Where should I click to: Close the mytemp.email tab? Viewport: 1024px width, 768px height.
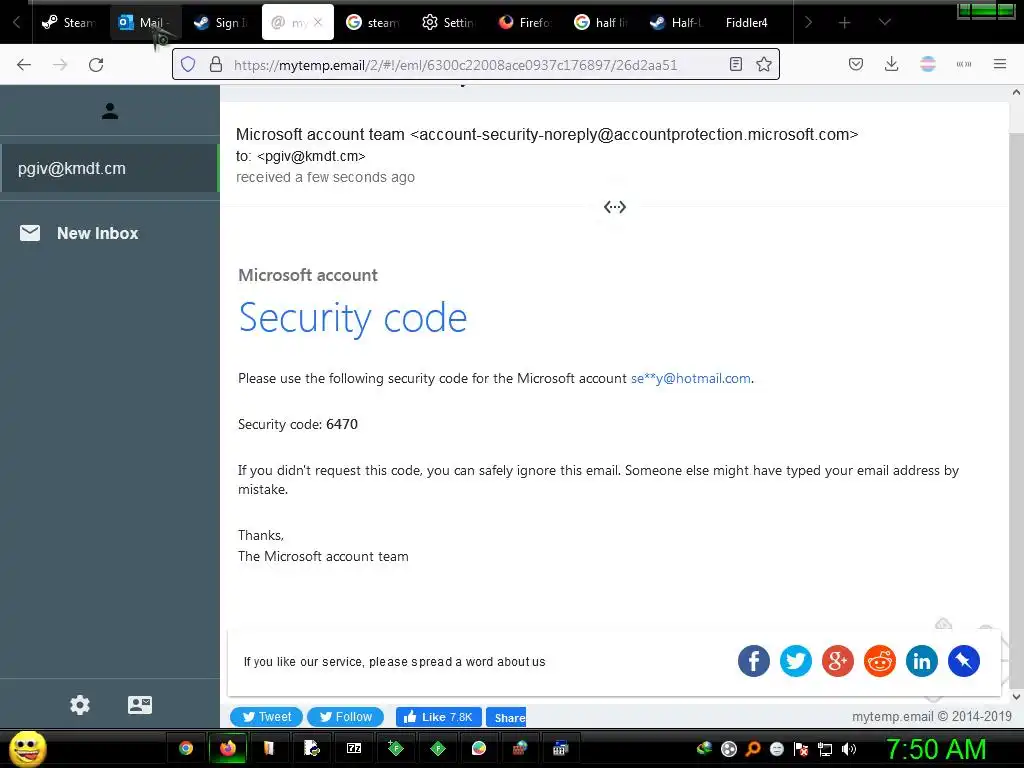point(318,22)
